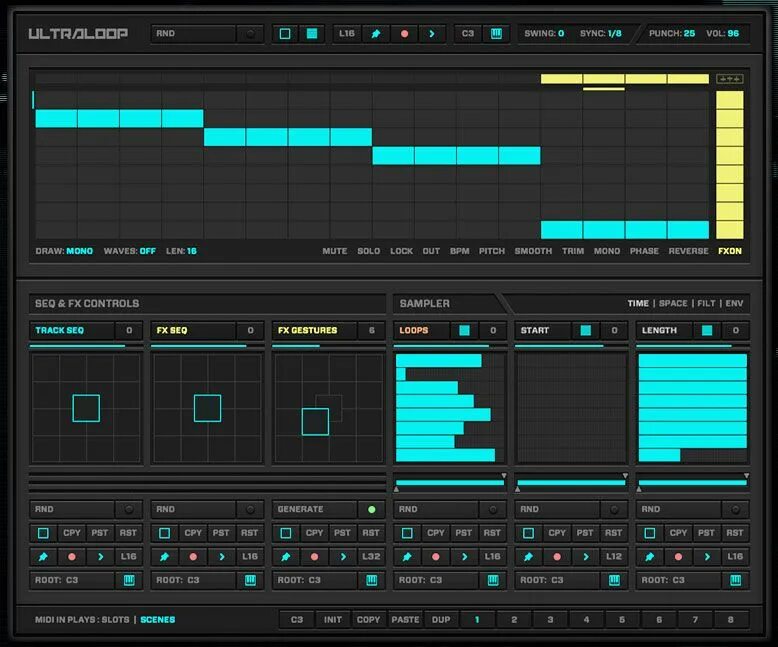Change LEN 16 value

[181, 251]
